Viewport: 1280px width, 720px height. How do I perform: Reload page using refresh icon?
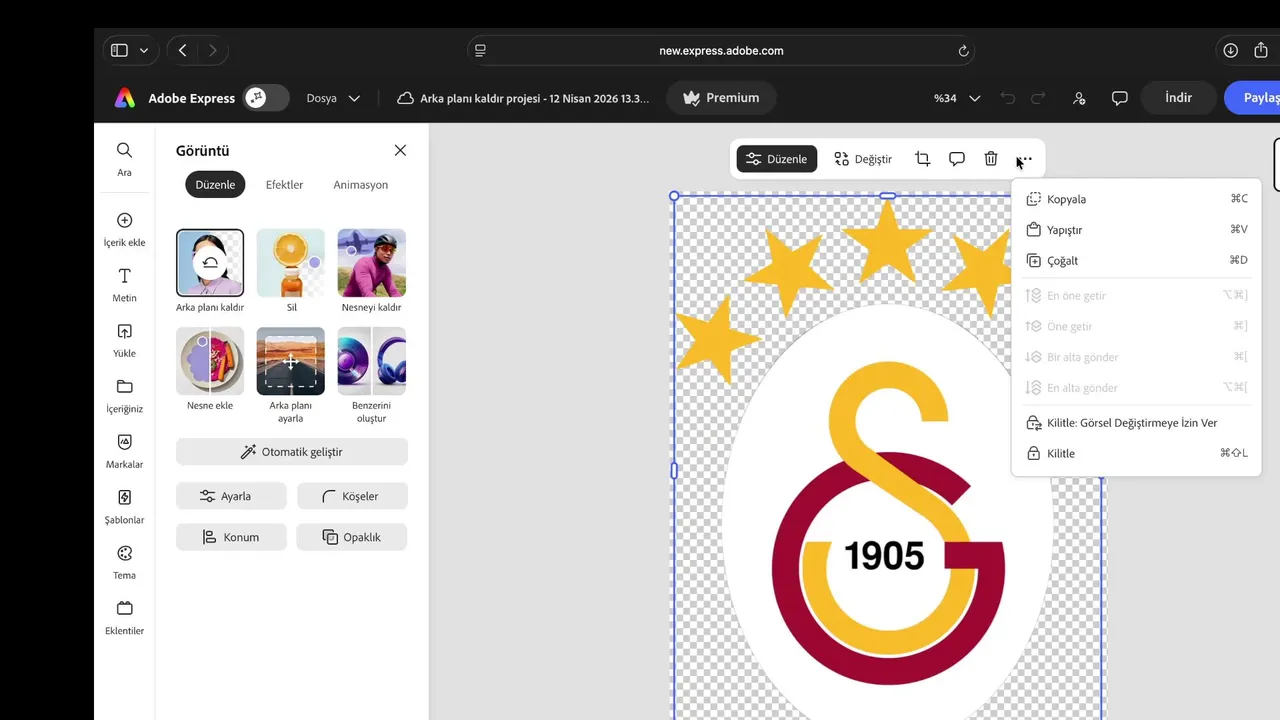[x=963, y=50]
